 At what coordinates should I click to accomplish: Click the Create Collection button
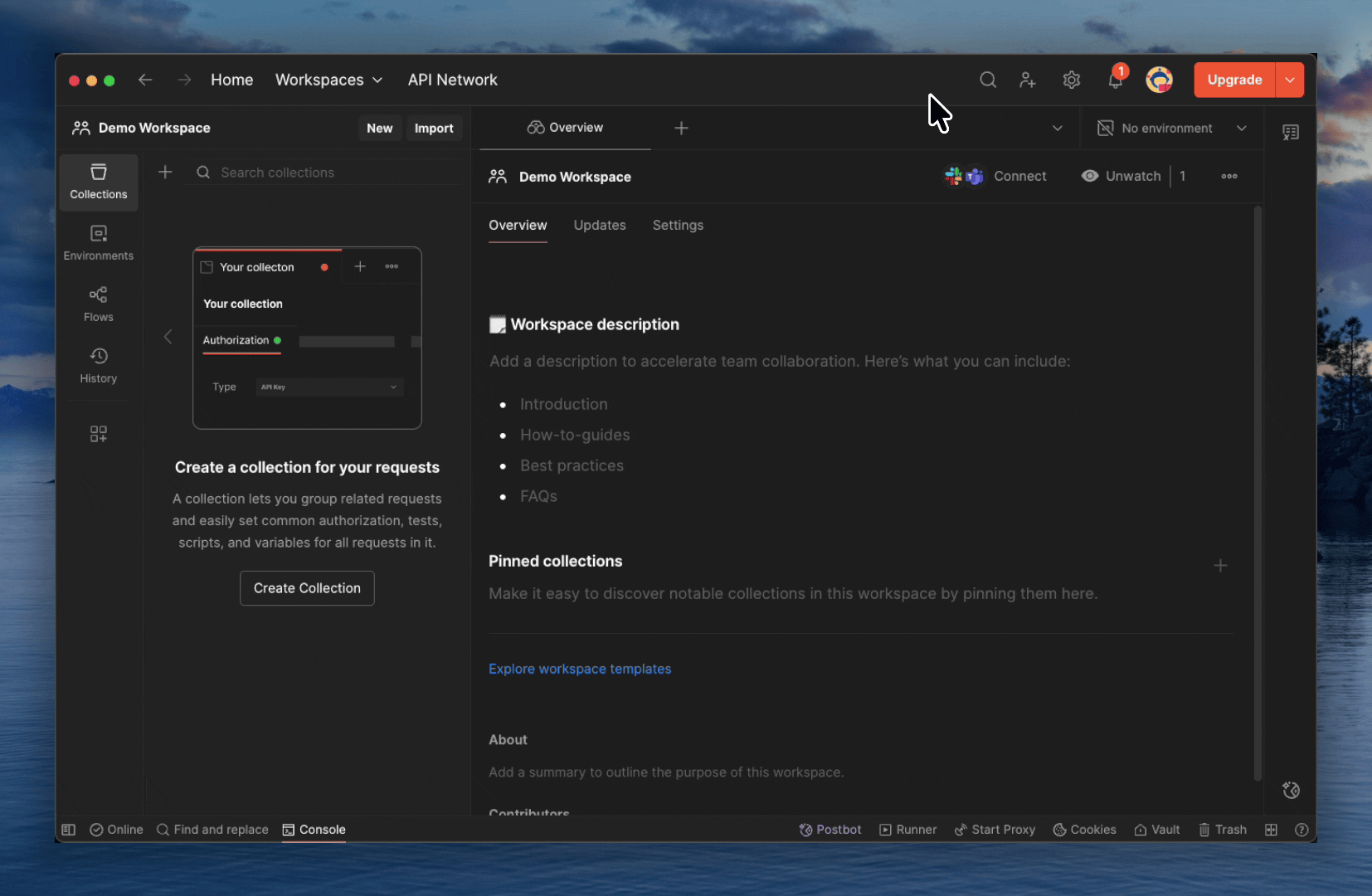pos(307,588)
